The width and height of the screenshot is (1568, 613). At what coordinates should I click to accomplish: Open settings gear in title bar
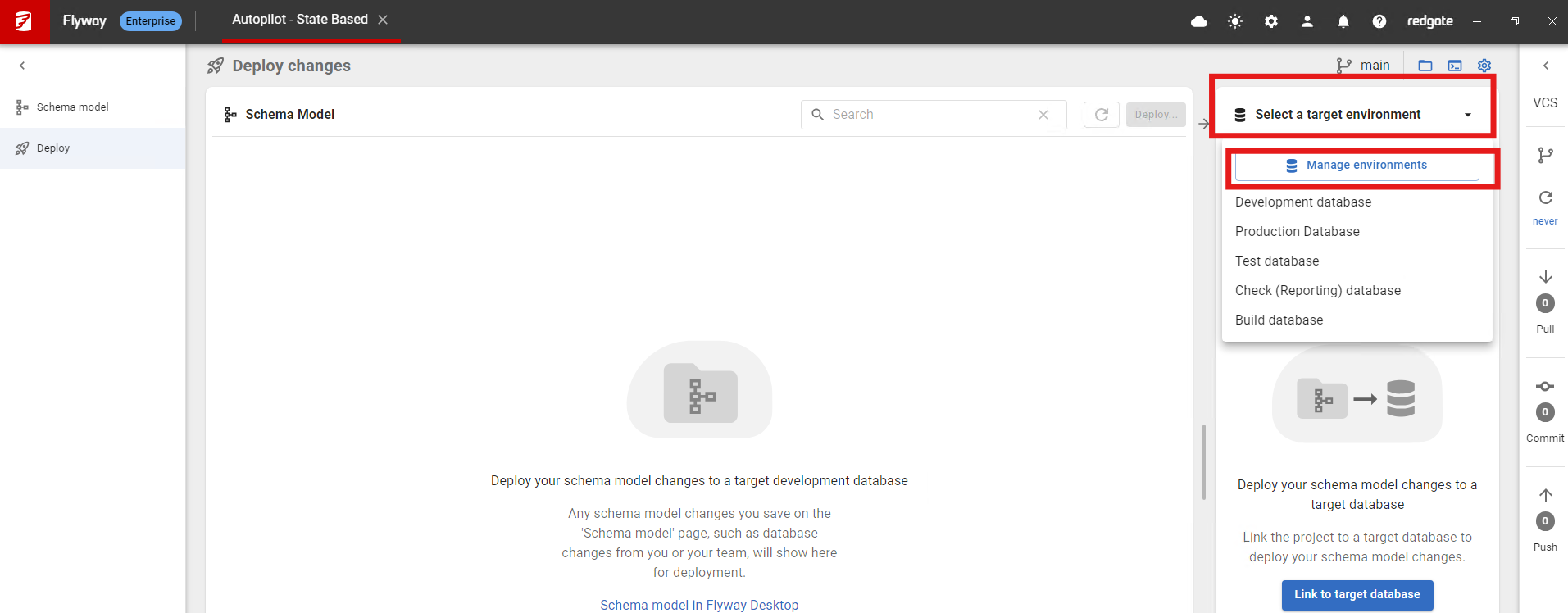[1270, 21]
